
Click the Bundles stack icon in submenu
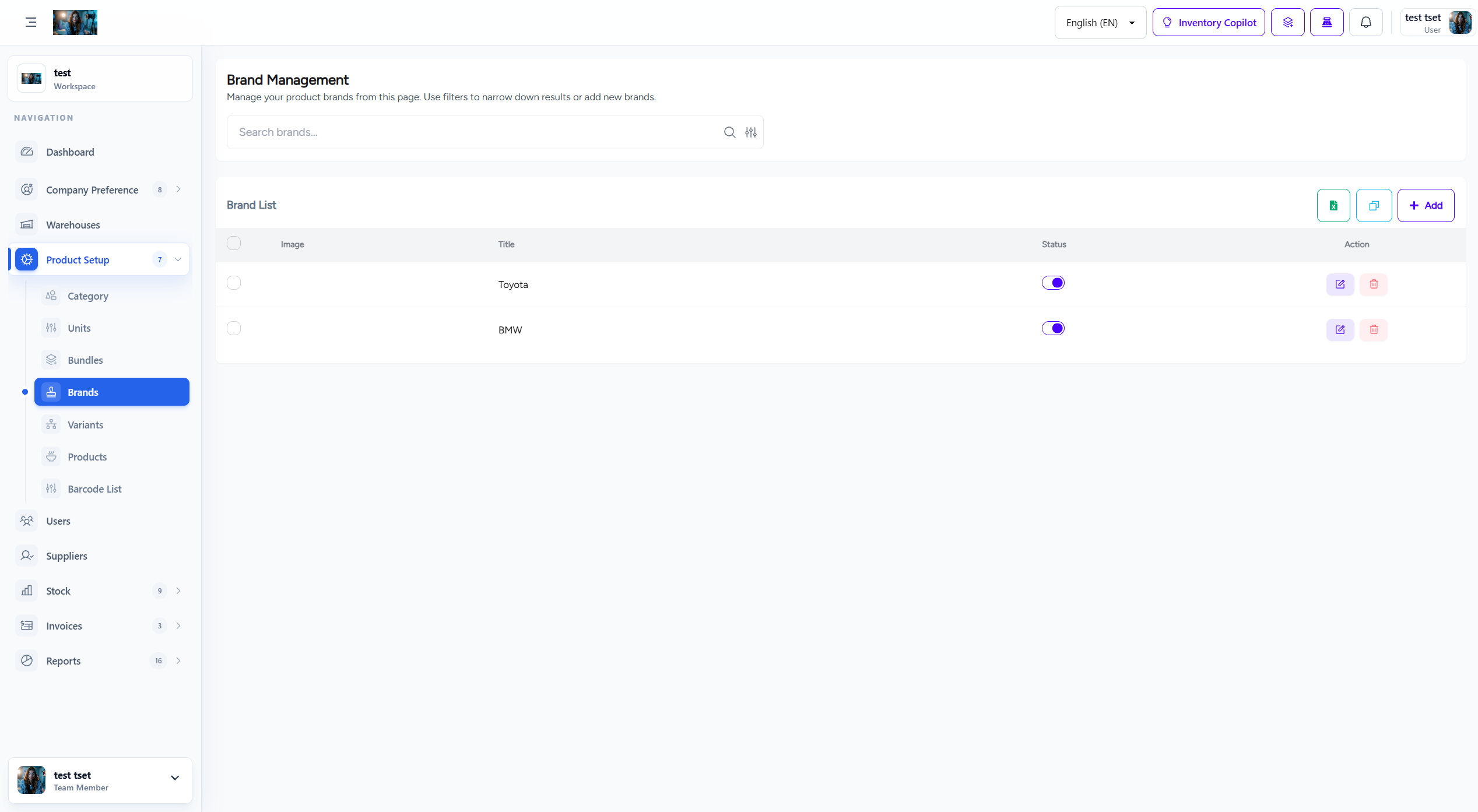(x=51, y=360)
